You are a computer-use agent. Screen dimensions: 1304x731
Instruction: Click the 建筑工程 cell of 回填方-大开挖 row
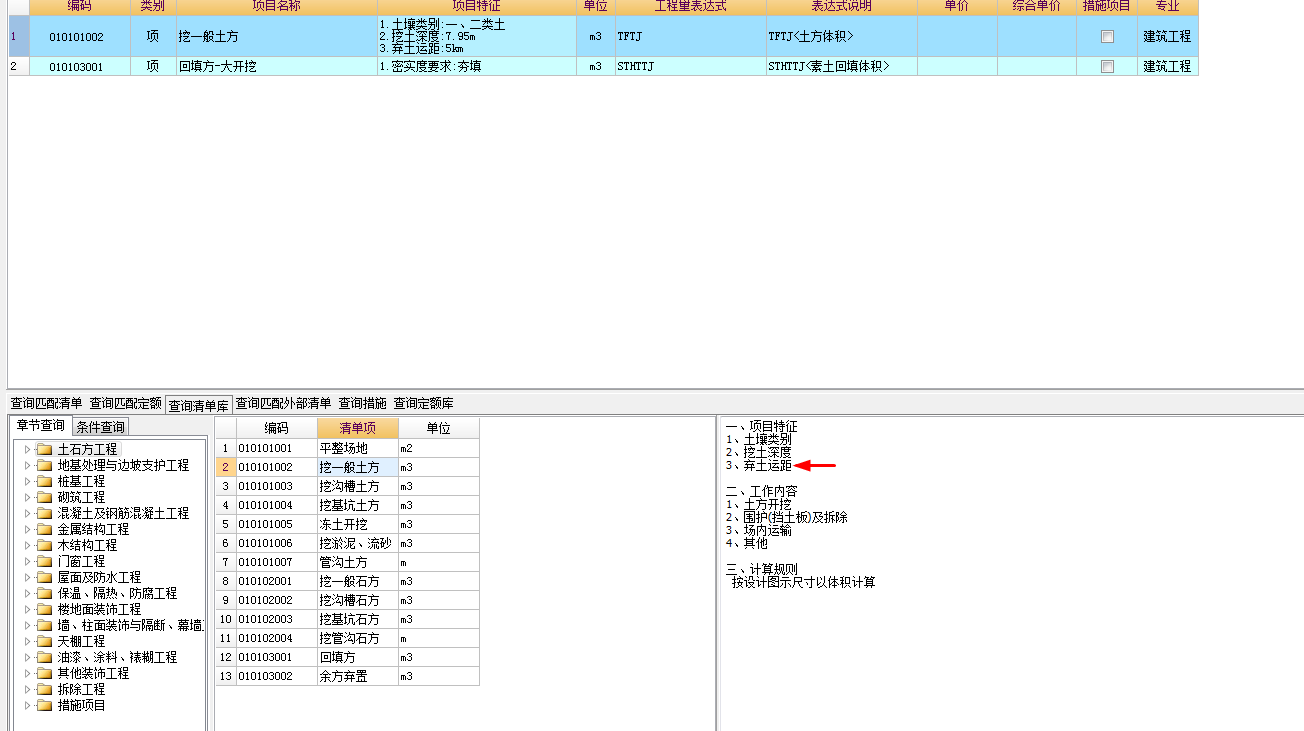coord(1167,66)
